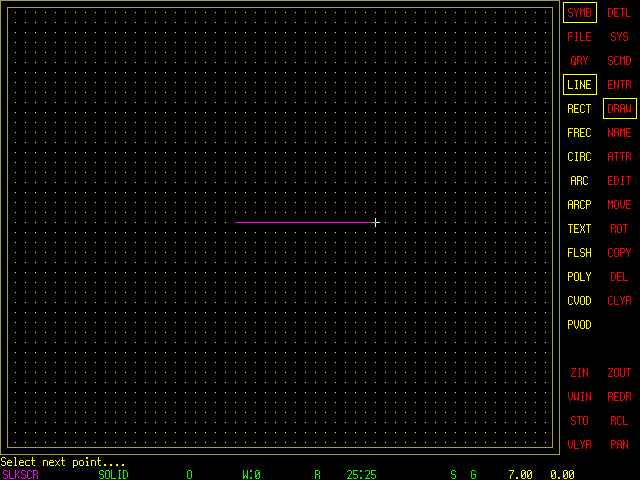Choose the FREC filled rectangle command
The width and height of the screenshot is (640, 480).
(579, 133)
